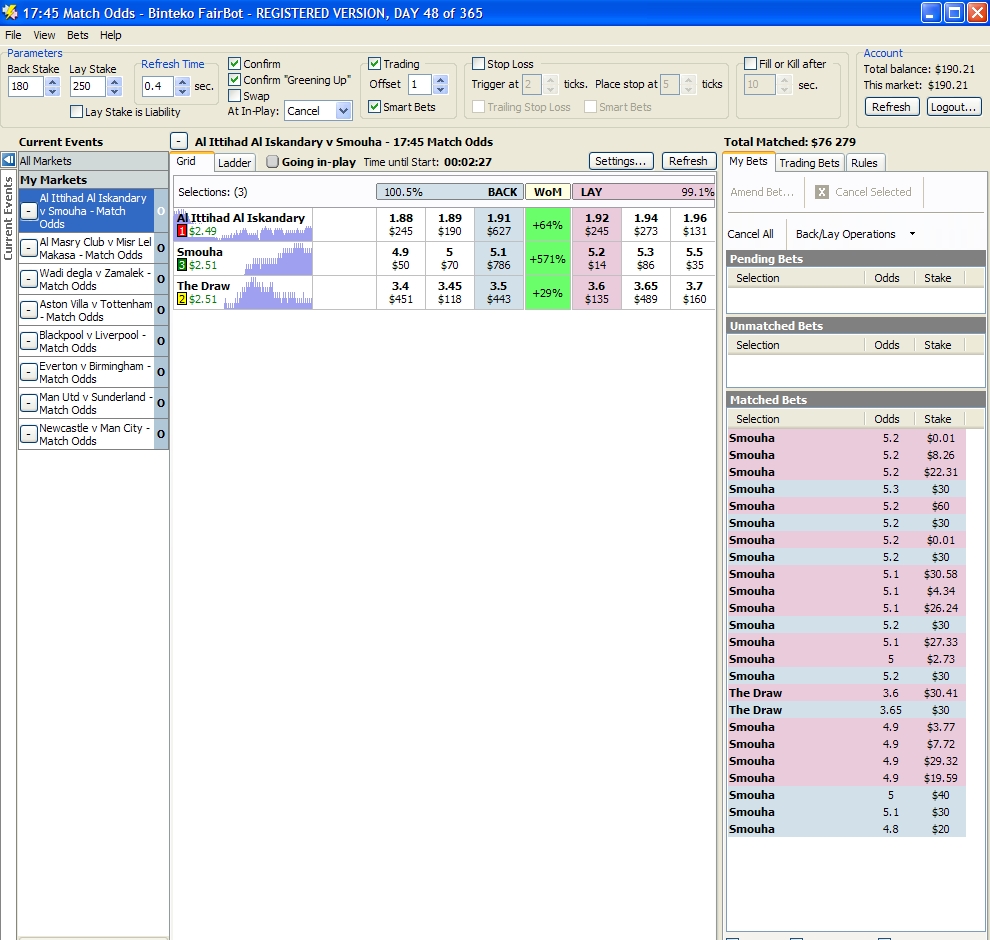Click the minus icon of selected Al Ittihad market
Screen dimensions: 990x940
click(28, 211)
